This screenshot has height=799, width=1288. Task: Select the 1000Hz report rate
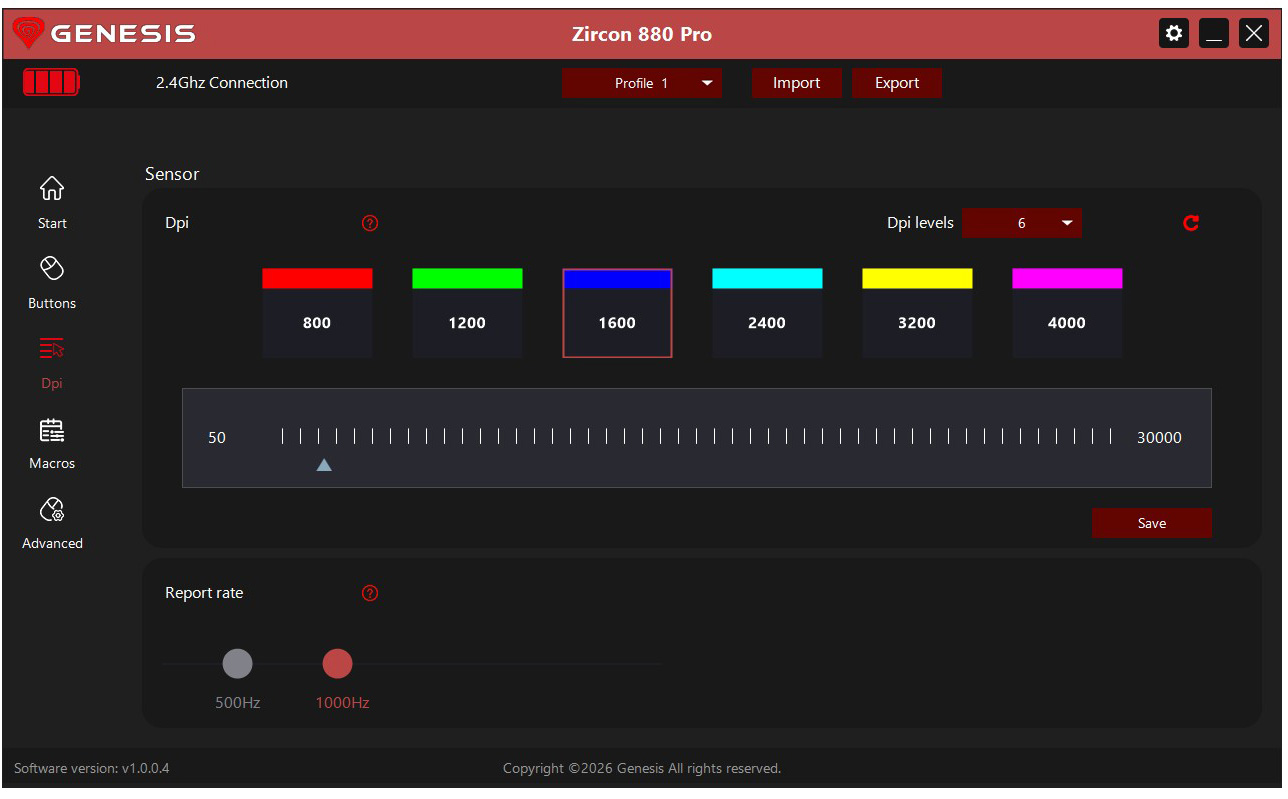tap(337, 663)
